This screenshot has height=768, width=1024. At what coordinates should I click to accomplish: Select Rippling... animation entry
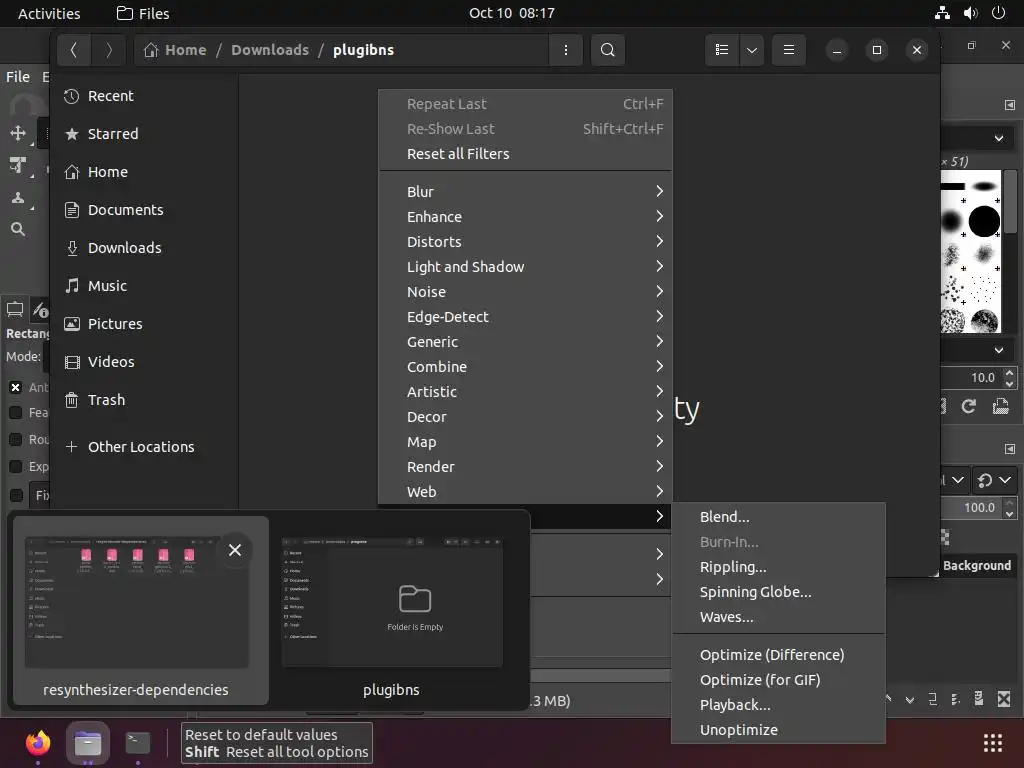point(778,567)
